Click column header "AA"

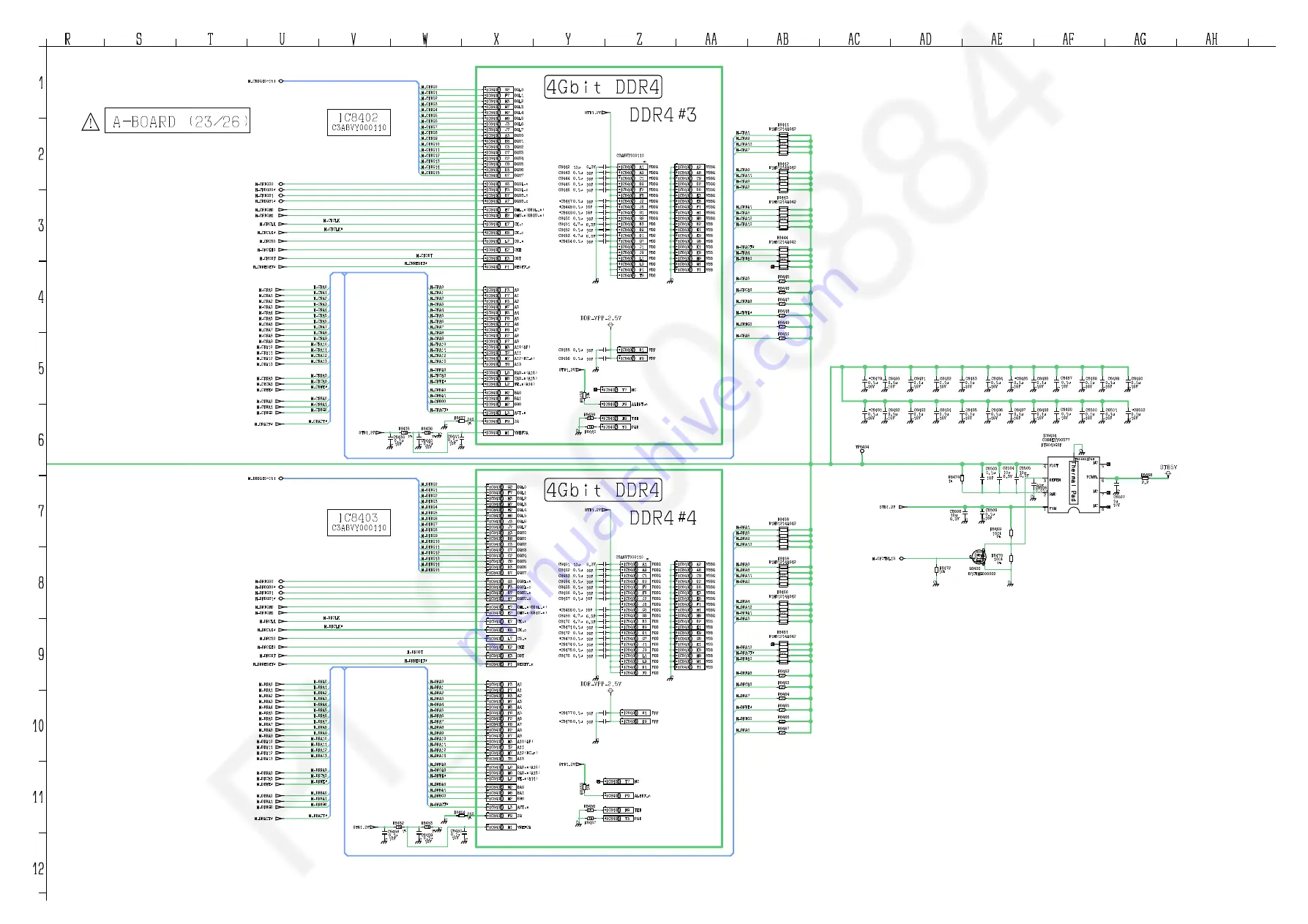click(711, 40)
